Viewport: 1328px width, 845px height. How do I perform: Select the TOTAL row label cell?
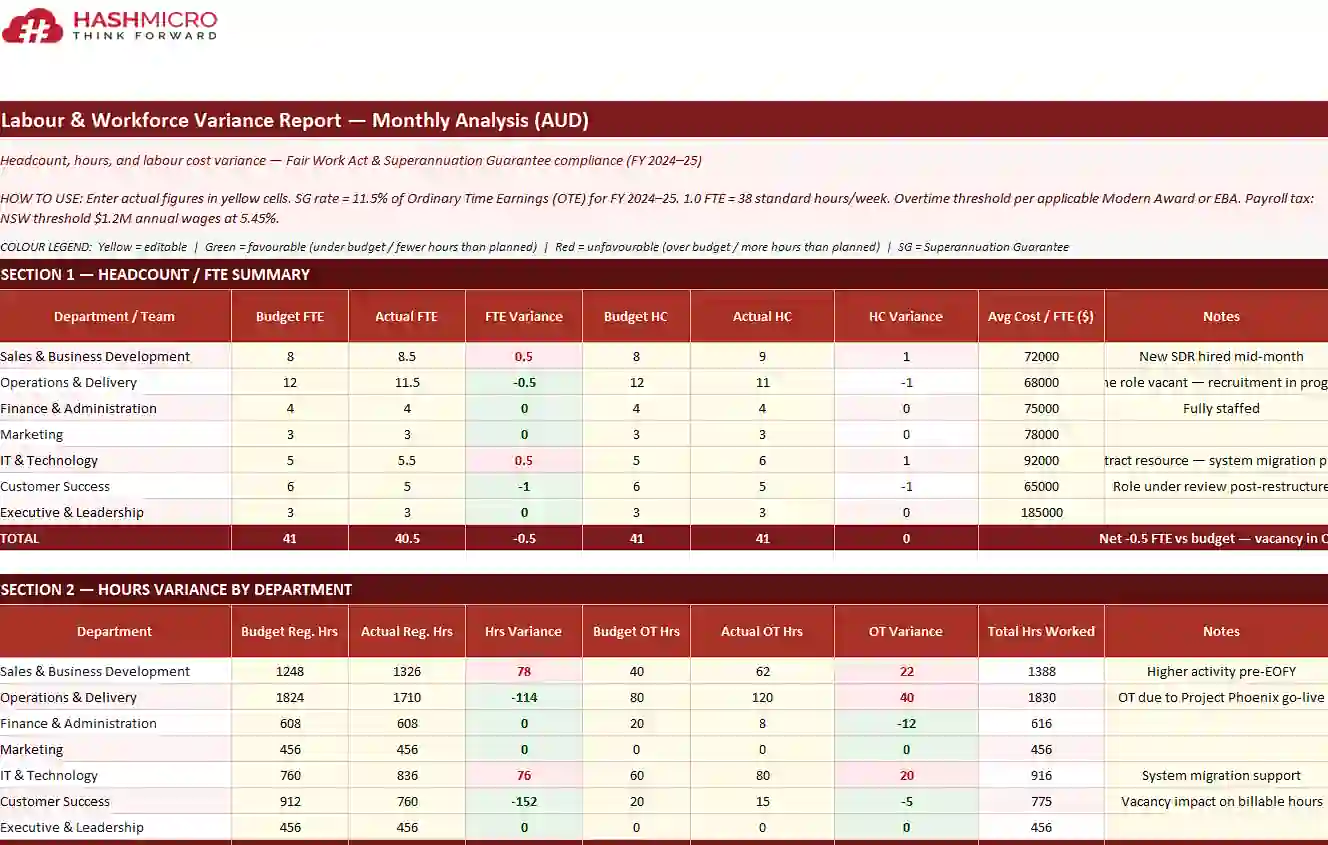pyautogui.click(x=115, y=539)
